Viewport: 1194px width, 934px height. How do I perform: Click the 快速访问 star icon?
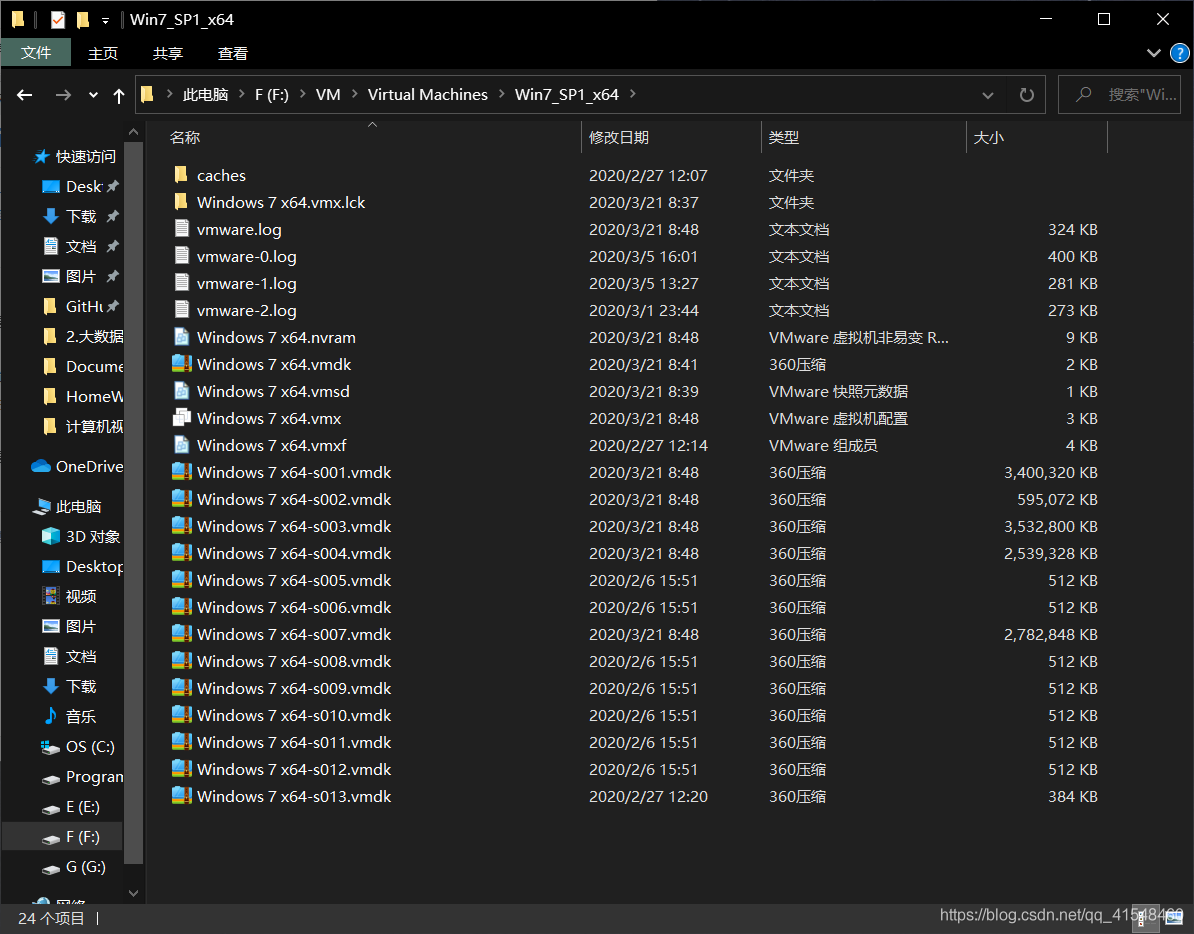tap(41, 157)
